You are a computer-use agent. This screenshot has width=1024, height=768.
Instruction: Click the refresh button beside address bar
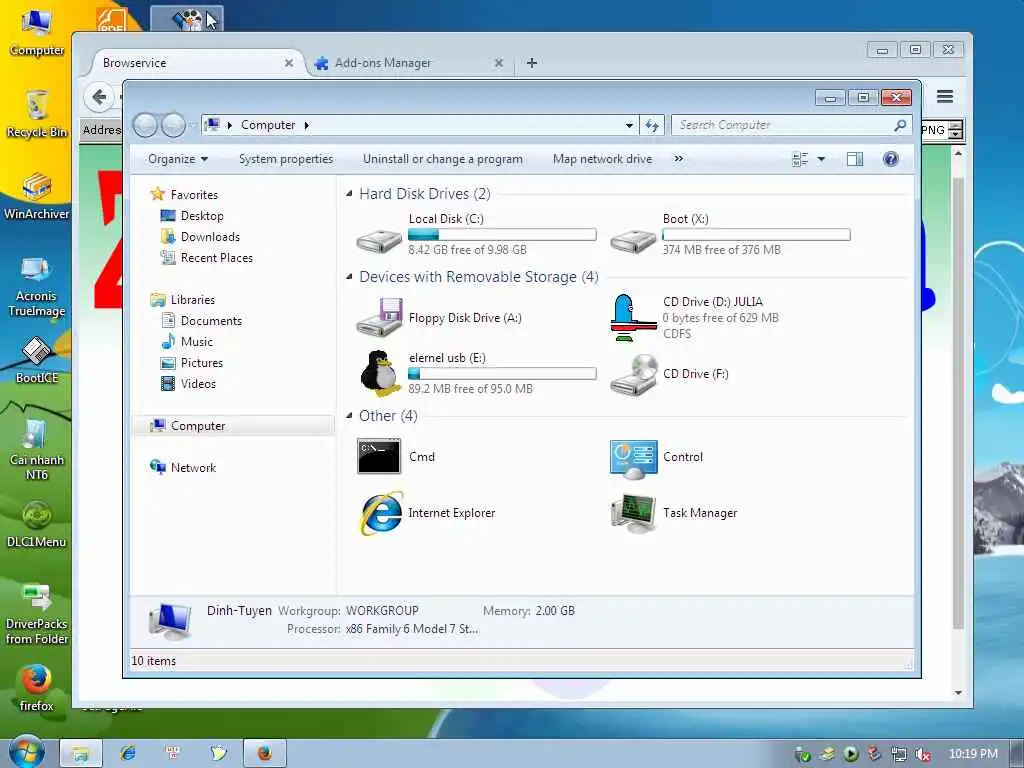tap(652, 125)
